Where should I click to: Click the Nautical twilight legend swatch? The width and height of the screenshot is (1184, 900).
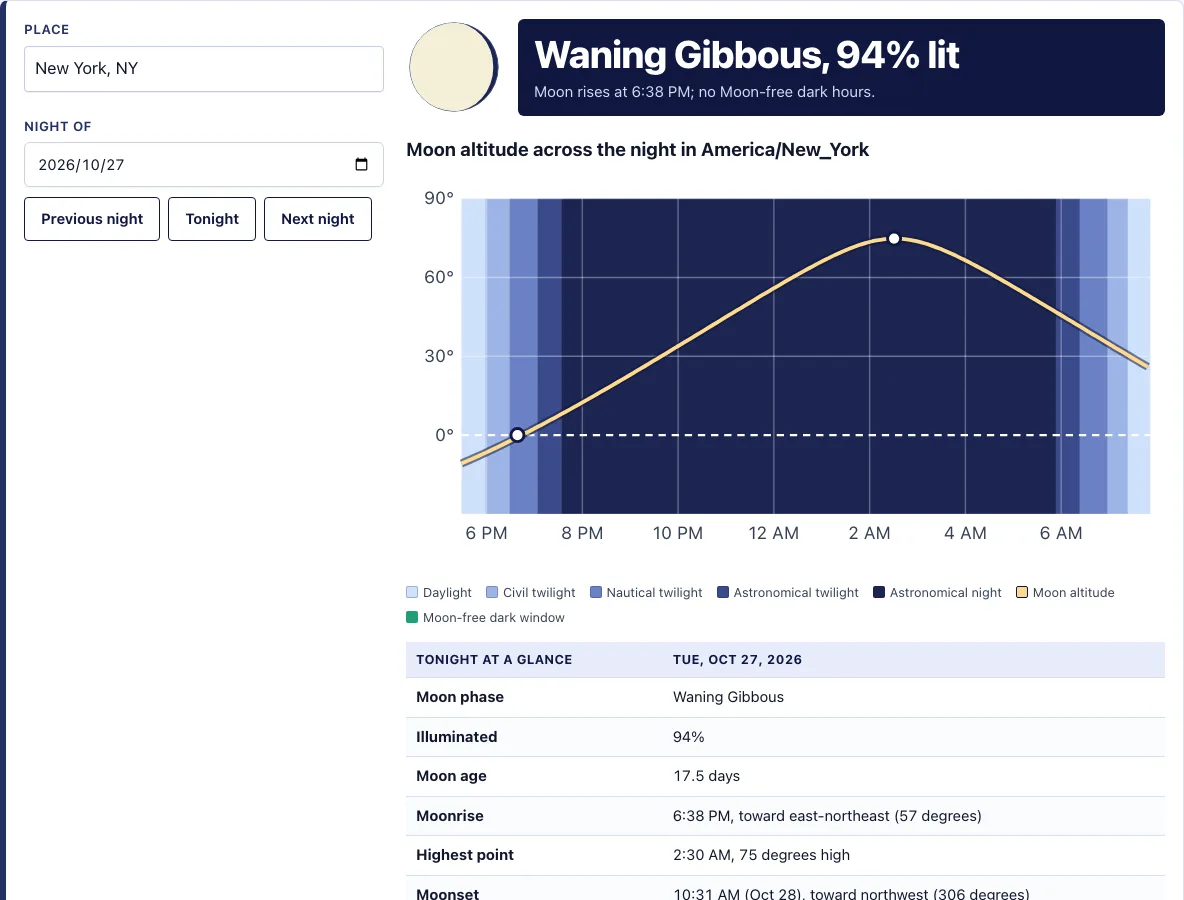coord(596,592)
